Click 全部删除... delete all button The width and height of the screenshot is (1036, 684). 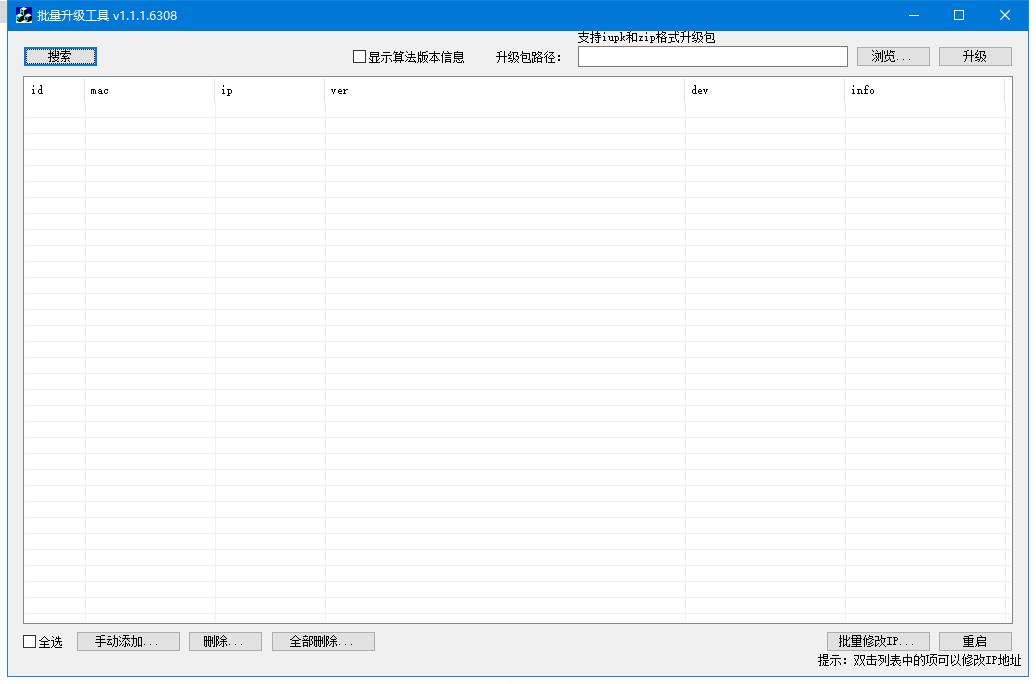[x=323, y=642]
